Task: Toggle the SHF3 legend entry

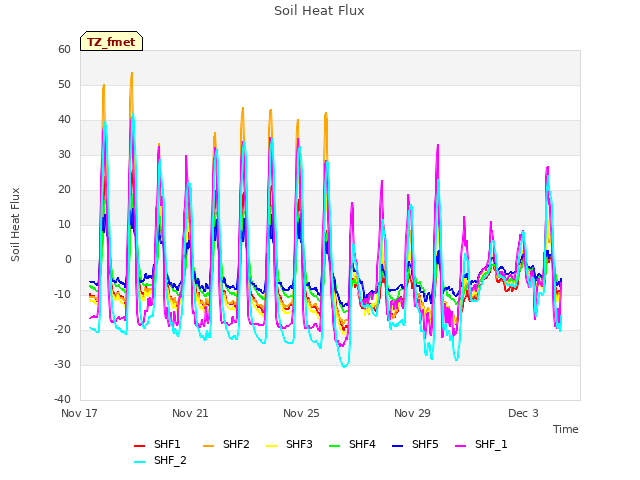Action: 289,444
